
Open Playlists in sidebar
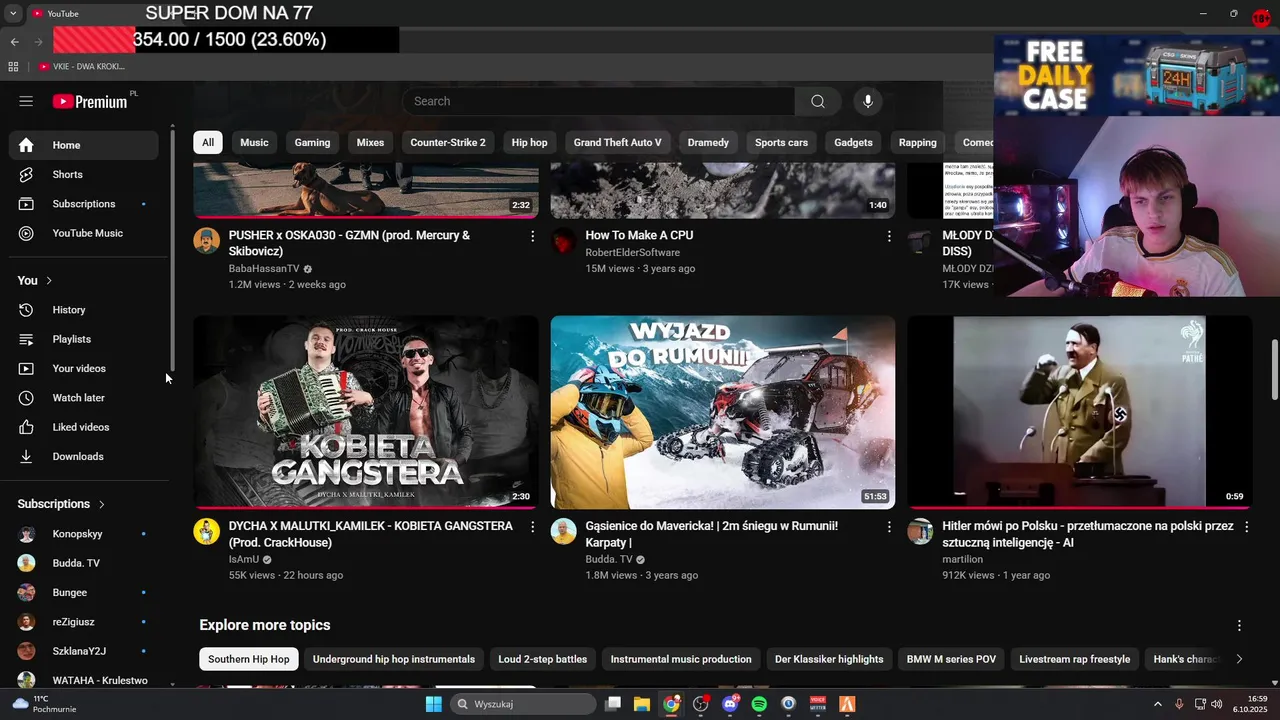coord(84,339)
